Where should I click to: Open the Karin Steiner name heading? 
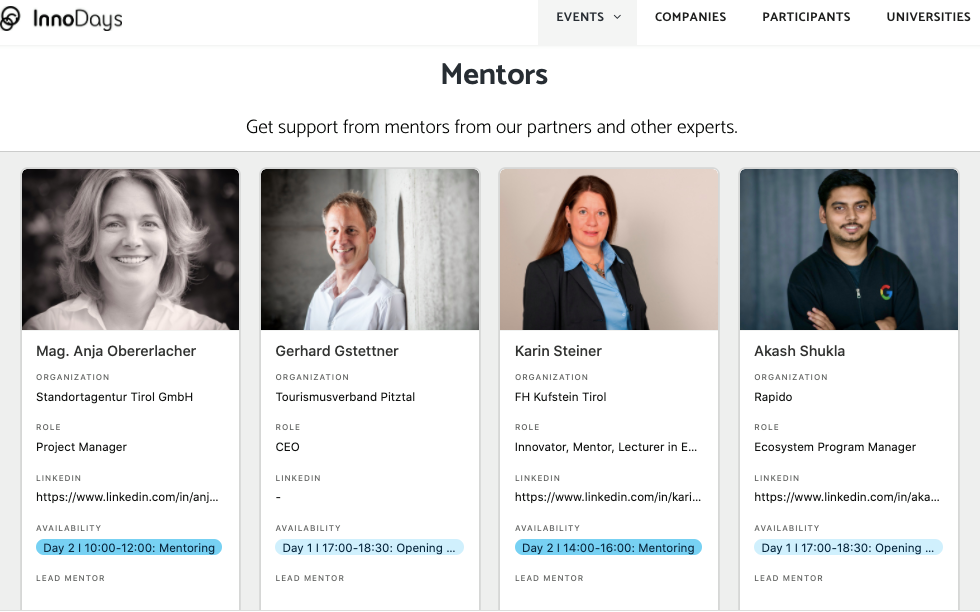[x=558, y=351]
